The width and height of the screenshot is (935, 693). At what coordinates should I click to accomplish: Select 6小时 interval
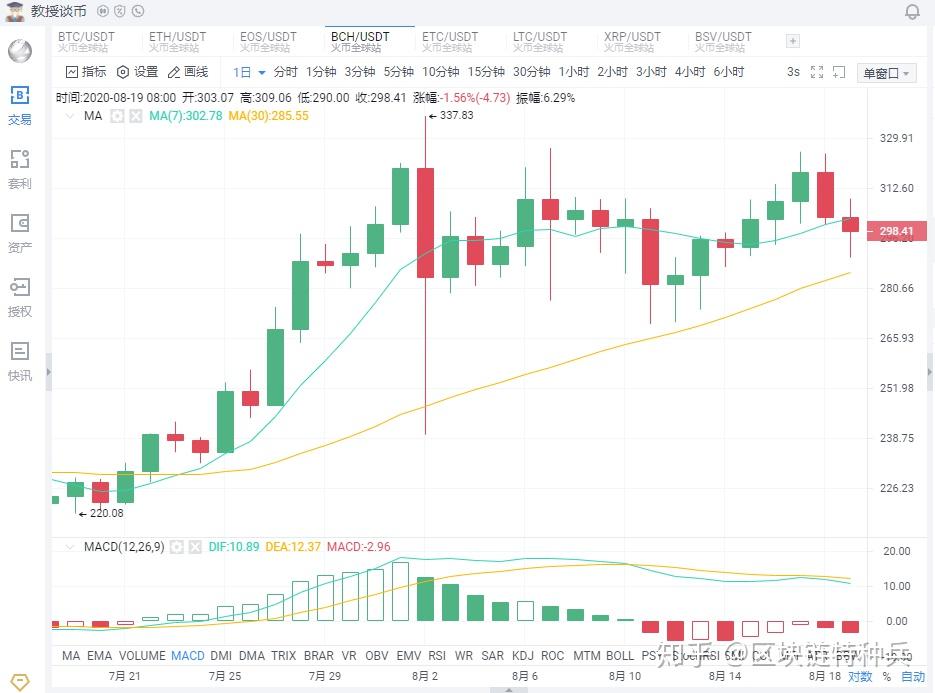pyautogui.click(x=729, y=72)
